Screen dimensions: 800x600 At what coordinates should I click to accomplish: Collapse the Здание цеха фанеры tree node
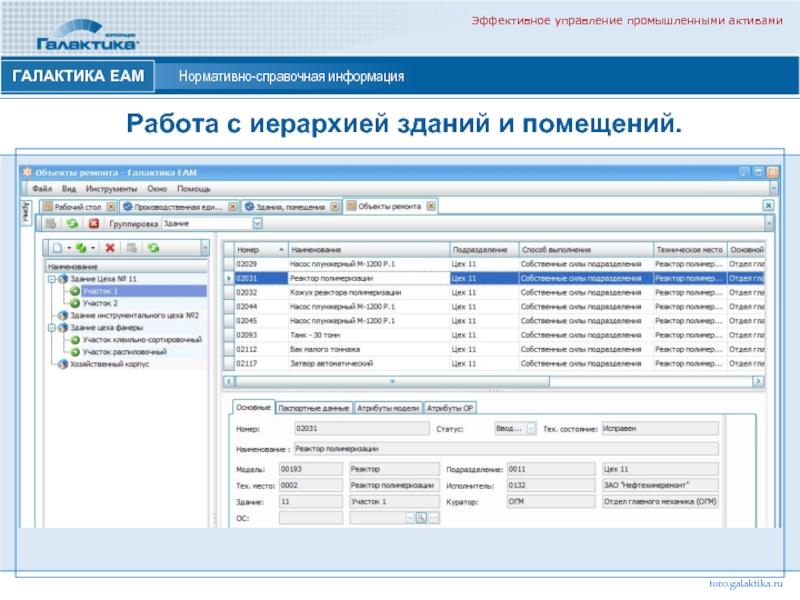(x=49, y=327)
